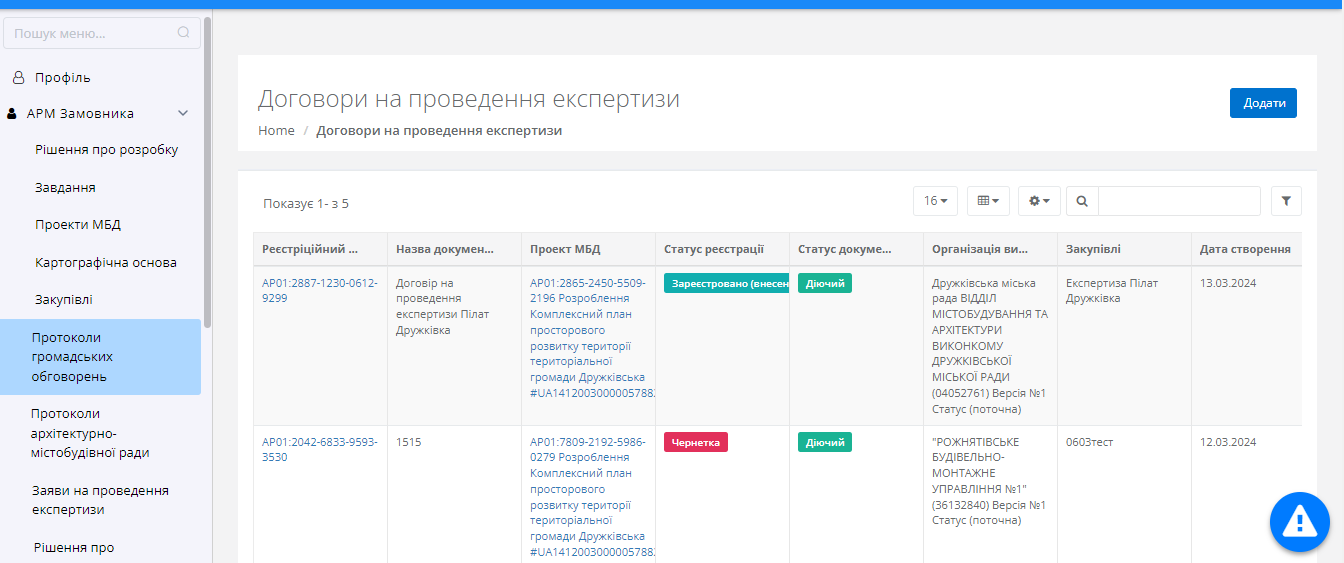Open the gear settings dropdown
The height and width of the screenshot is (563, 1344).
1039,201
